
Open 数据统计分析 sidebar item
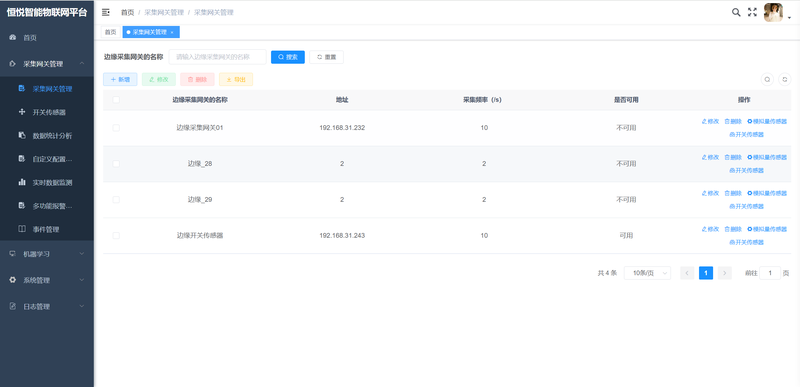[x=47, y=136]
